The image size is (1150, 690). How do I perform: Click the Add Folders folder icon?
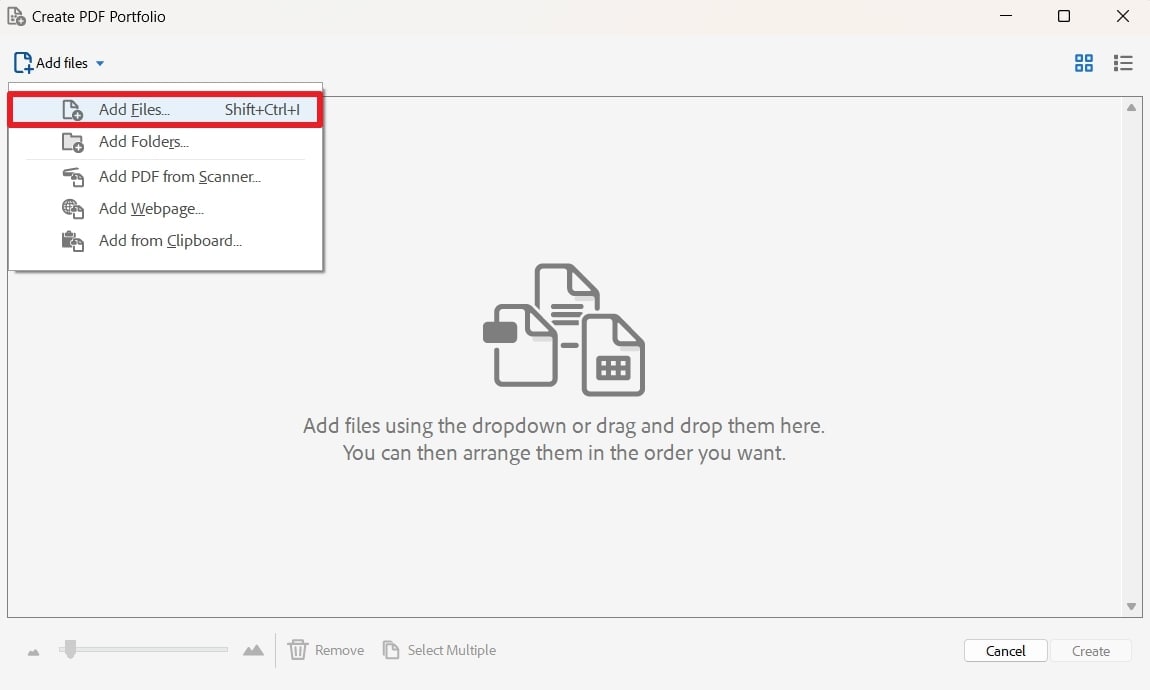[x=73, y=142]
